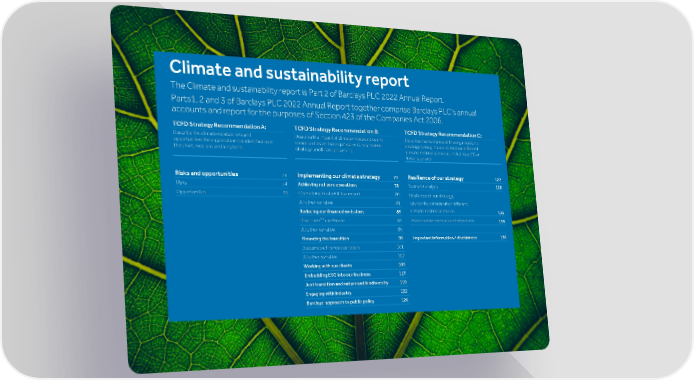Image resolution: width=694 pixels, height=380 pixels.
Task: Click the line mentioning Section 423 of Companies Act
Action: (306, 115)
